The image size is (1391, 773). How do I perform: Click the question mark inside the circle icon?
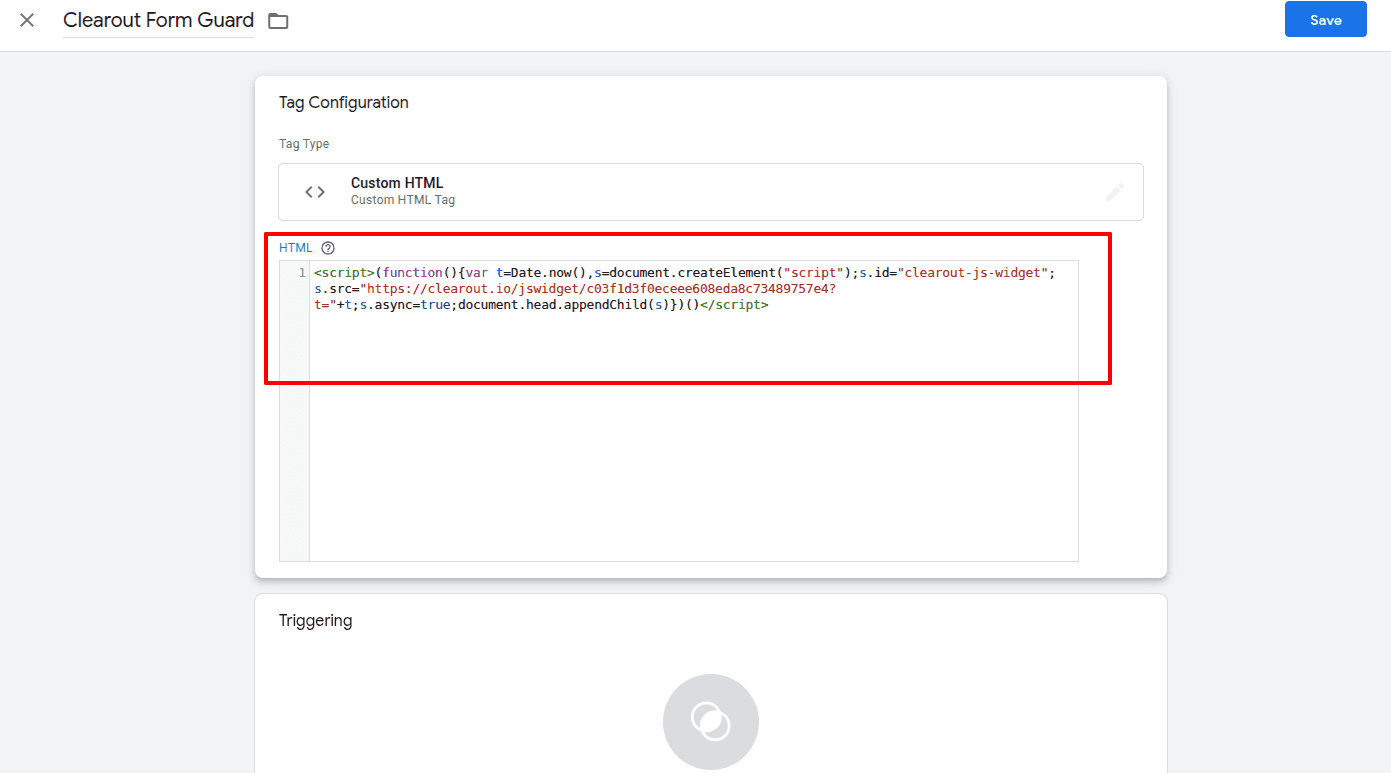coord(328,247)
